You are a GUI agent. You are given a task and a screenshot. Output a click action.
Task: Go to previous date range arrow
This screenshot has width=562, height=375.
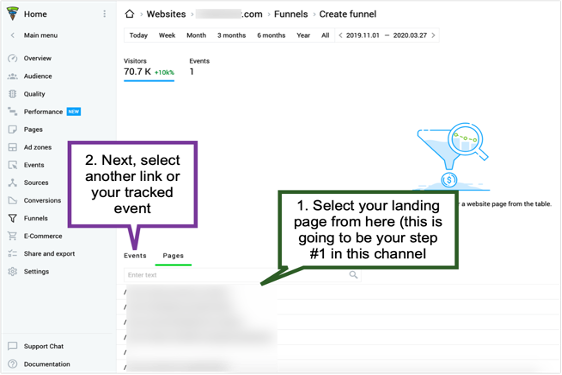(340, 35)
